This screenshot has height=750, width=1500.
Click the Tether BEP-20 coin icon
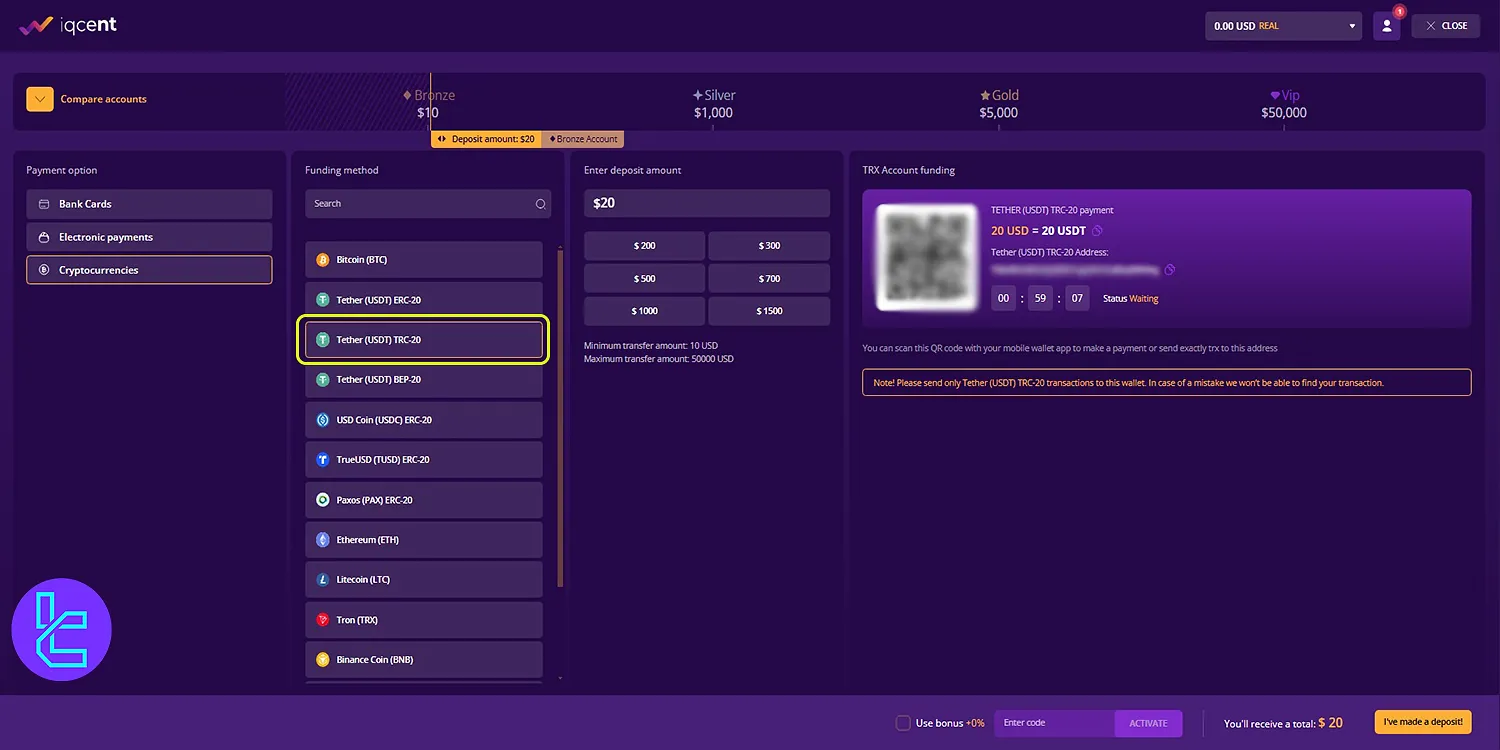click(322, 380)
